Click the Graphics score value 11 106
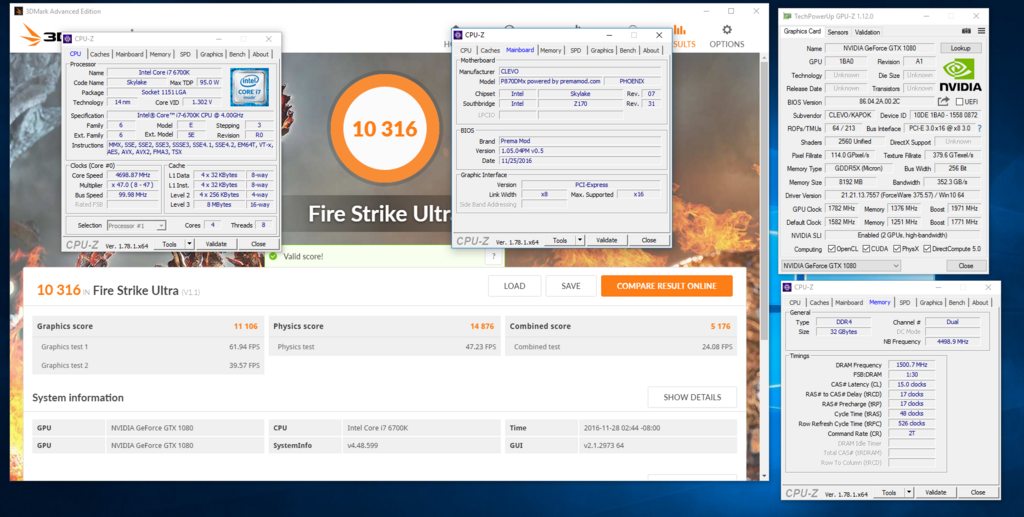The width and height of the screenshot is (1024, 517). pos(247,326)
